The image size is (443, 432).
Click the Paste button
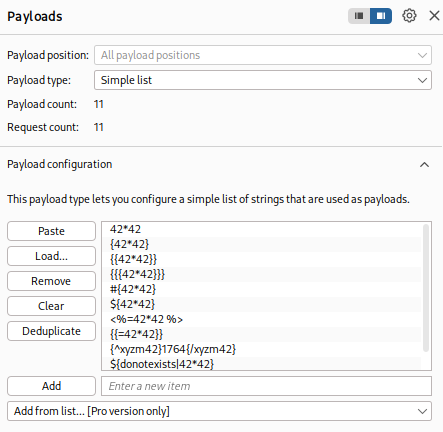[x=51, y=231]
